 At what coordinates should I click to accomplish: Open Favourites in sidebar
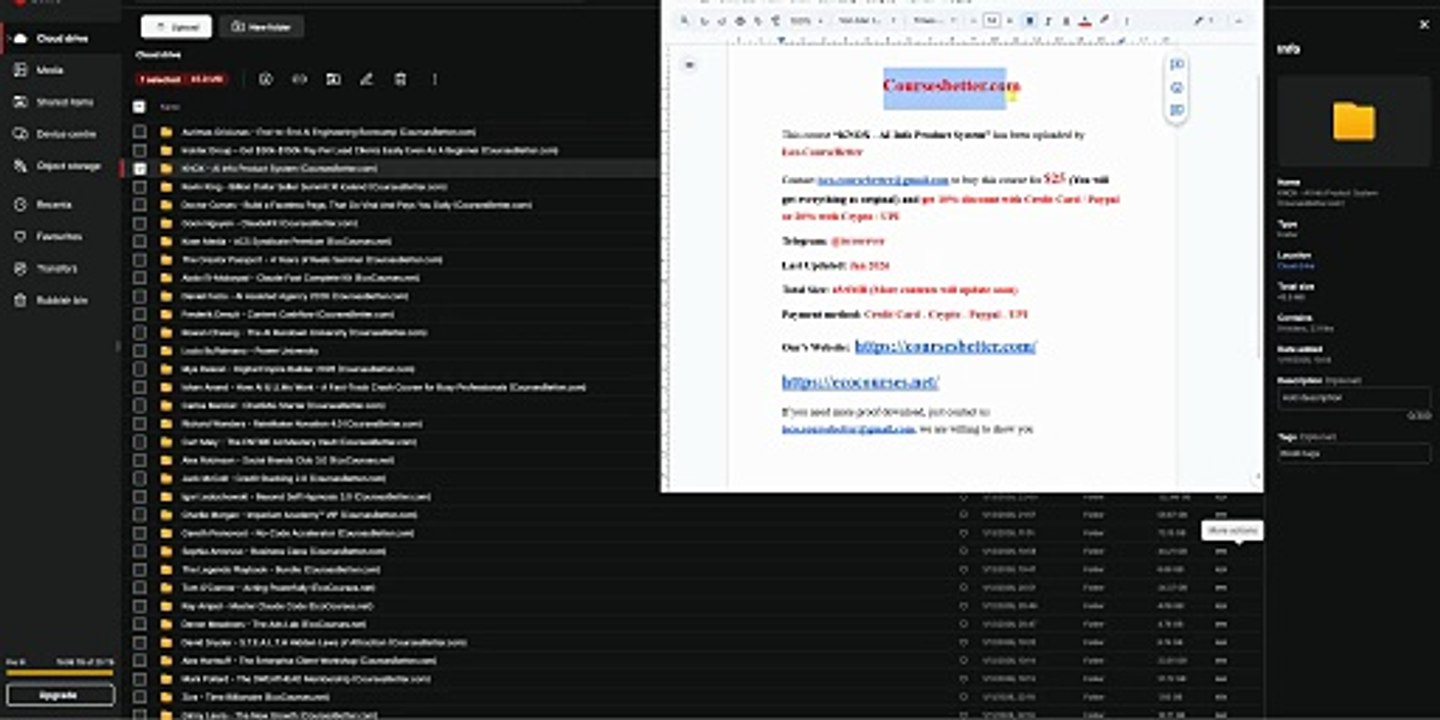pyautogui.click(x=59, y=236)
